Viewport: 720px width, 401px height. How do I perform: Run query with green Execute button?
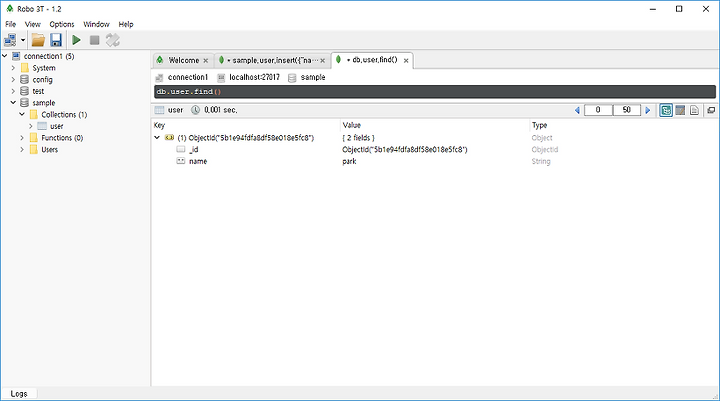click(x=76, y=40)
